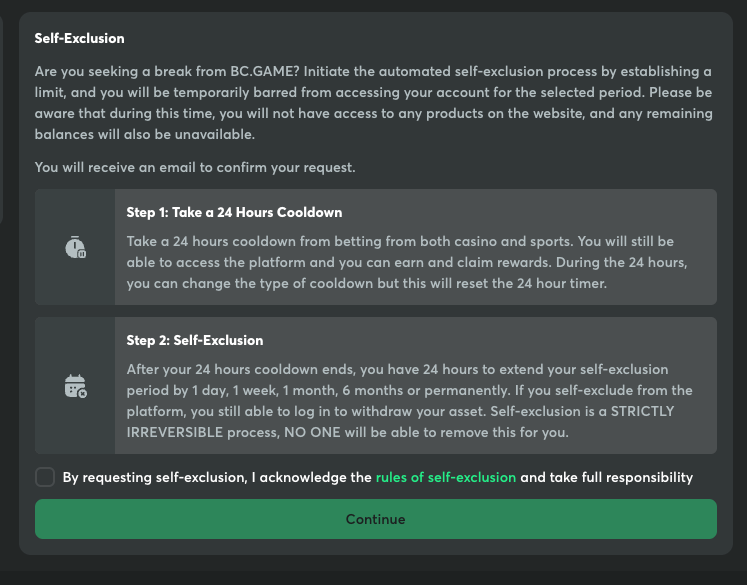
Task: Select the Self-Exclusion heading
Action: click(x=80, y=38)
